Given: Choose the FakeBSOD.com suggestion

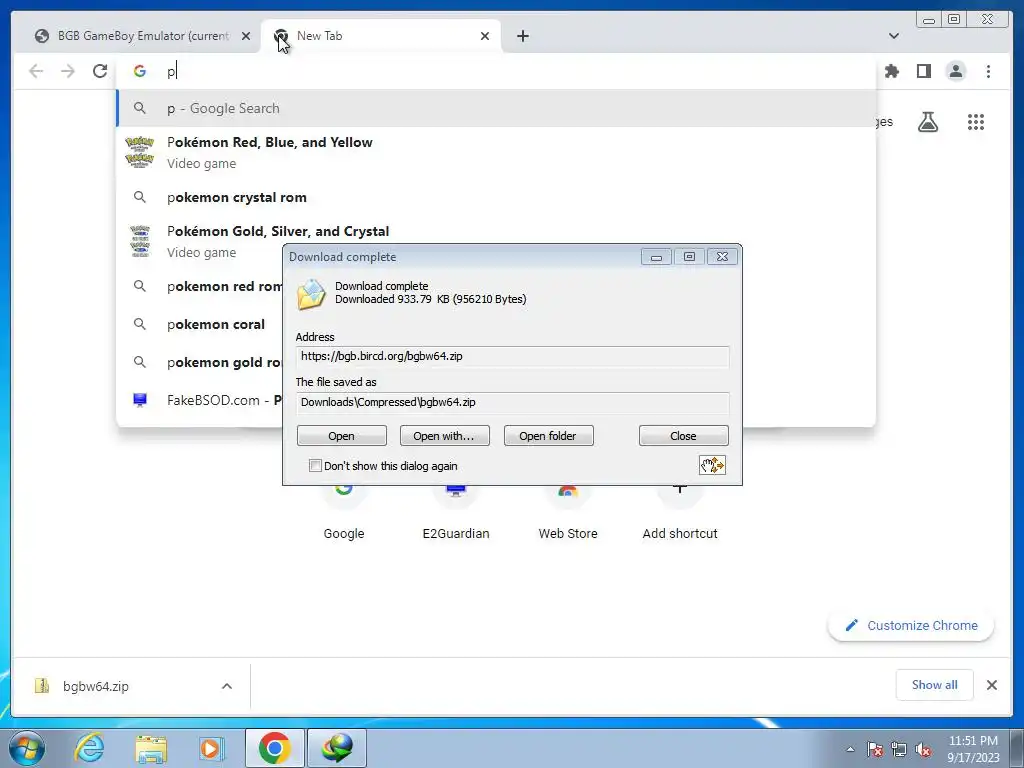Looking at the screenshot, I should (x=200, y=400).
